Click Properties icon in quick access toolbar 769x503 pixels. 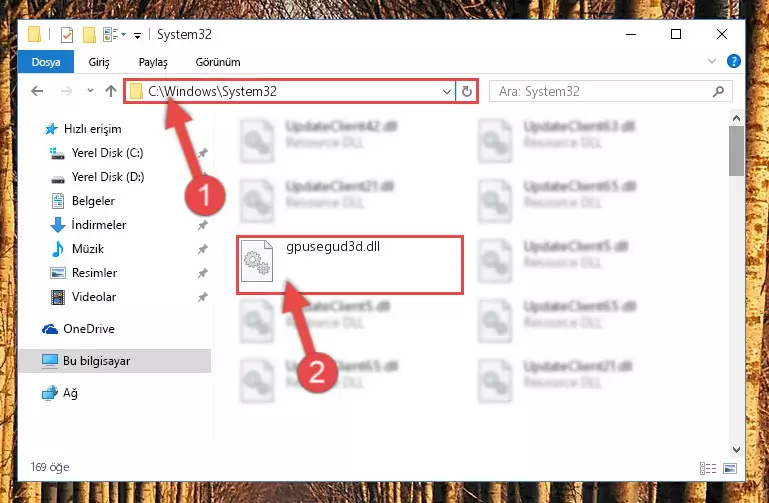point(67,35)
